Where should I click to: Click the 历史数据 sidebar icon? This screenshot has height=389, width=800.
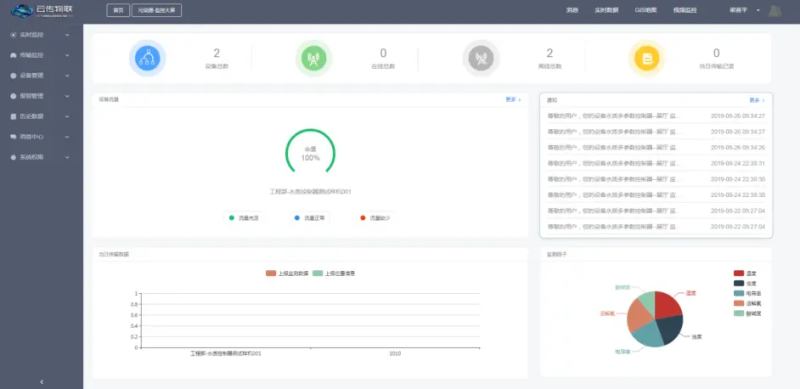(13, 116)
